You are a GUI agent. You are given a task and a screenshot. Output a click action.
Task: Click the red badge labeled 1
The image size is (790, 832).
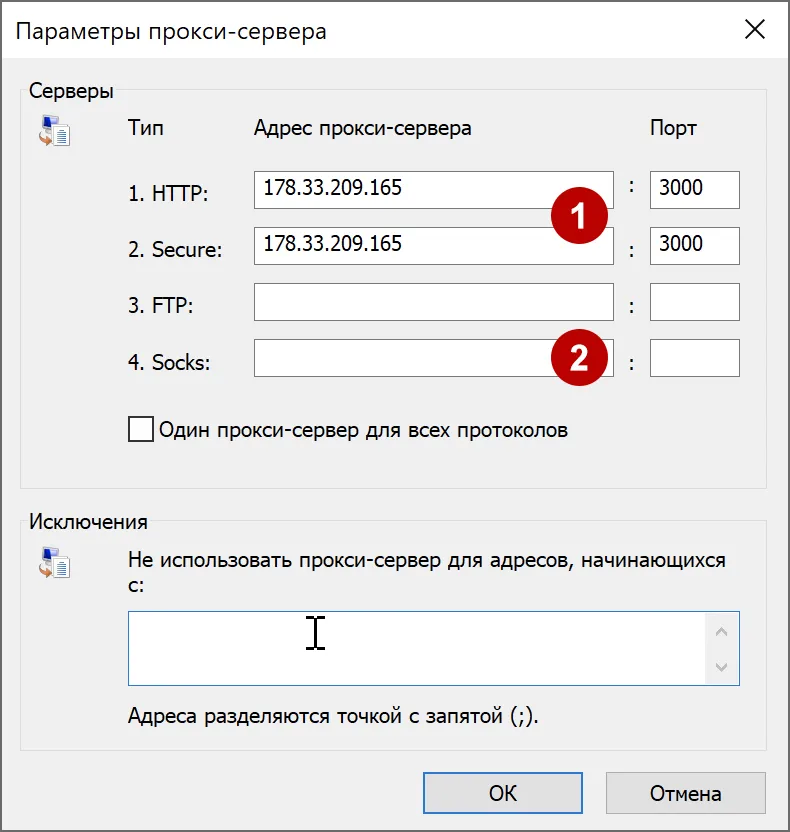(x=581, y=215)
